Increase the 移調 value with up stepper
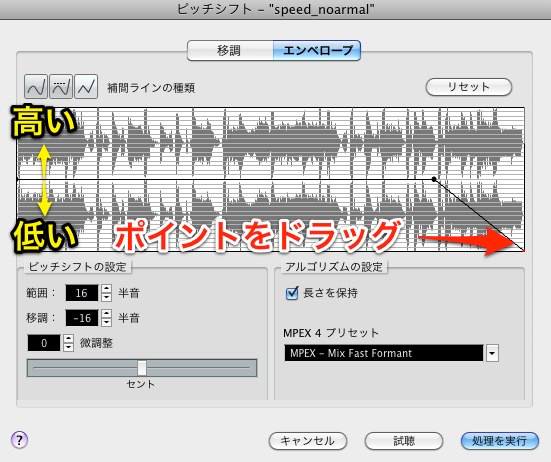551x462 pixels. 106,314
